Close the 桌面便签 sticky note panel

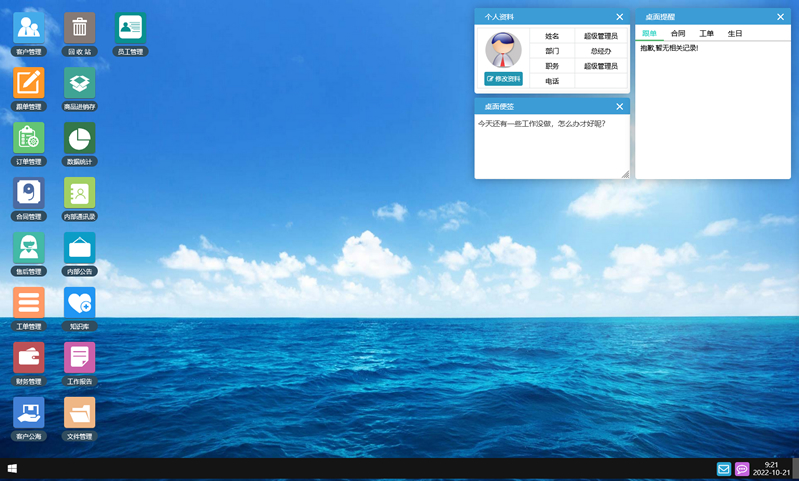(620, 107)
